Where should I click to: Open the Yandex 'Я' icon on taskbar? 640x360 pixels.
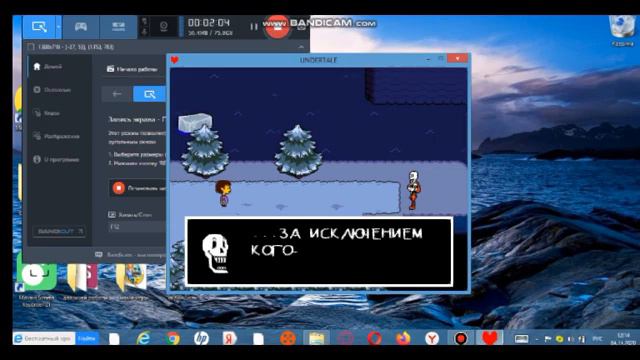[x=230, y=338]
